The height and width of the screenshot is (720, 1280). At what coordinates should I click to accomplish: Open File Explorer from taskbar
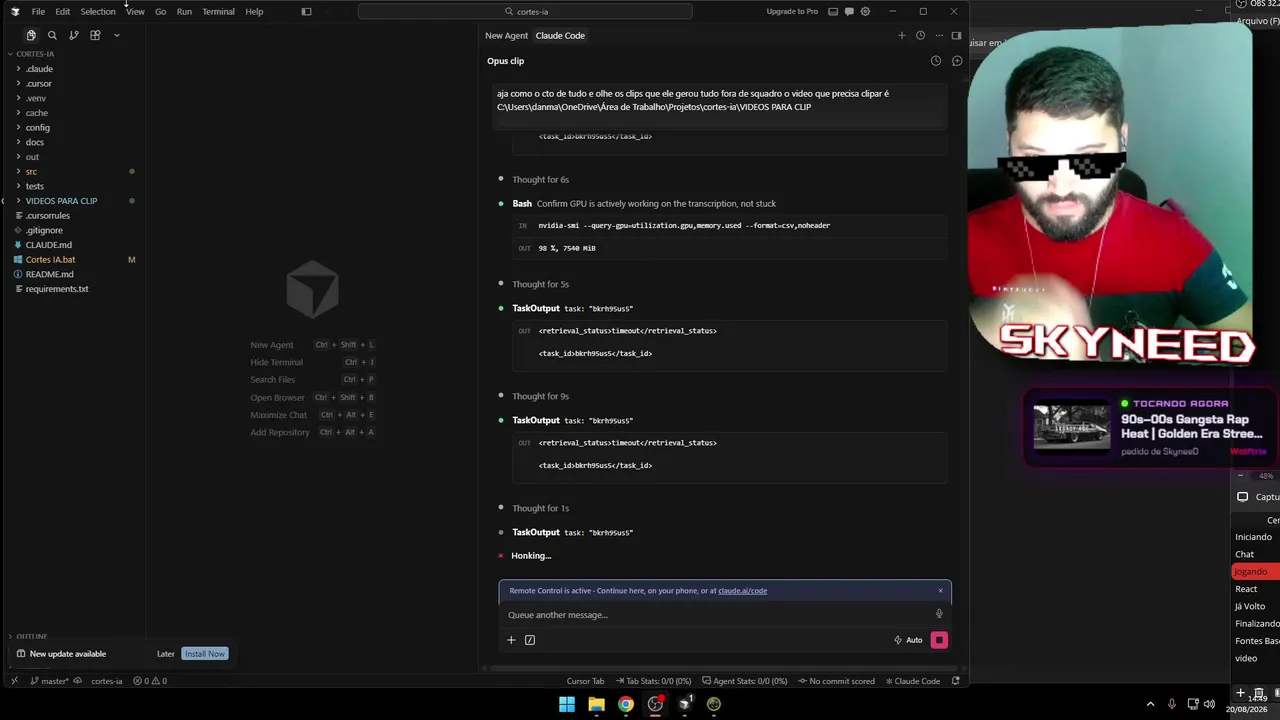[x=596, y=704]
